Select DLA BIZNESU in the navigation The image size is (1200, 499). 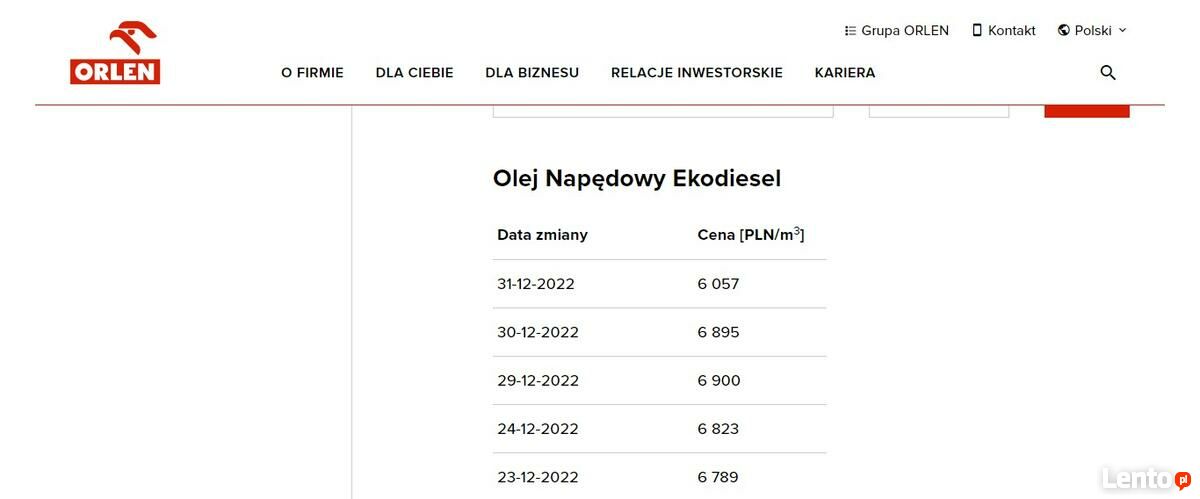point(532,73)
